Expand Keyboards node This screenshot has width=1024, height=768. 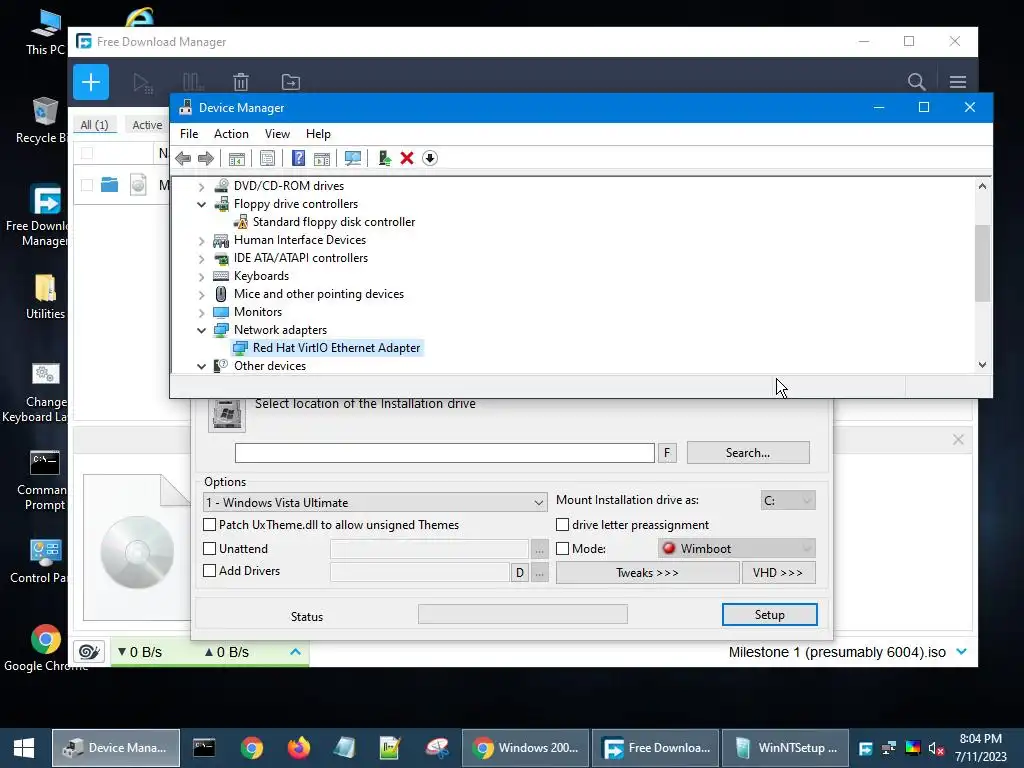pos(201,276)
